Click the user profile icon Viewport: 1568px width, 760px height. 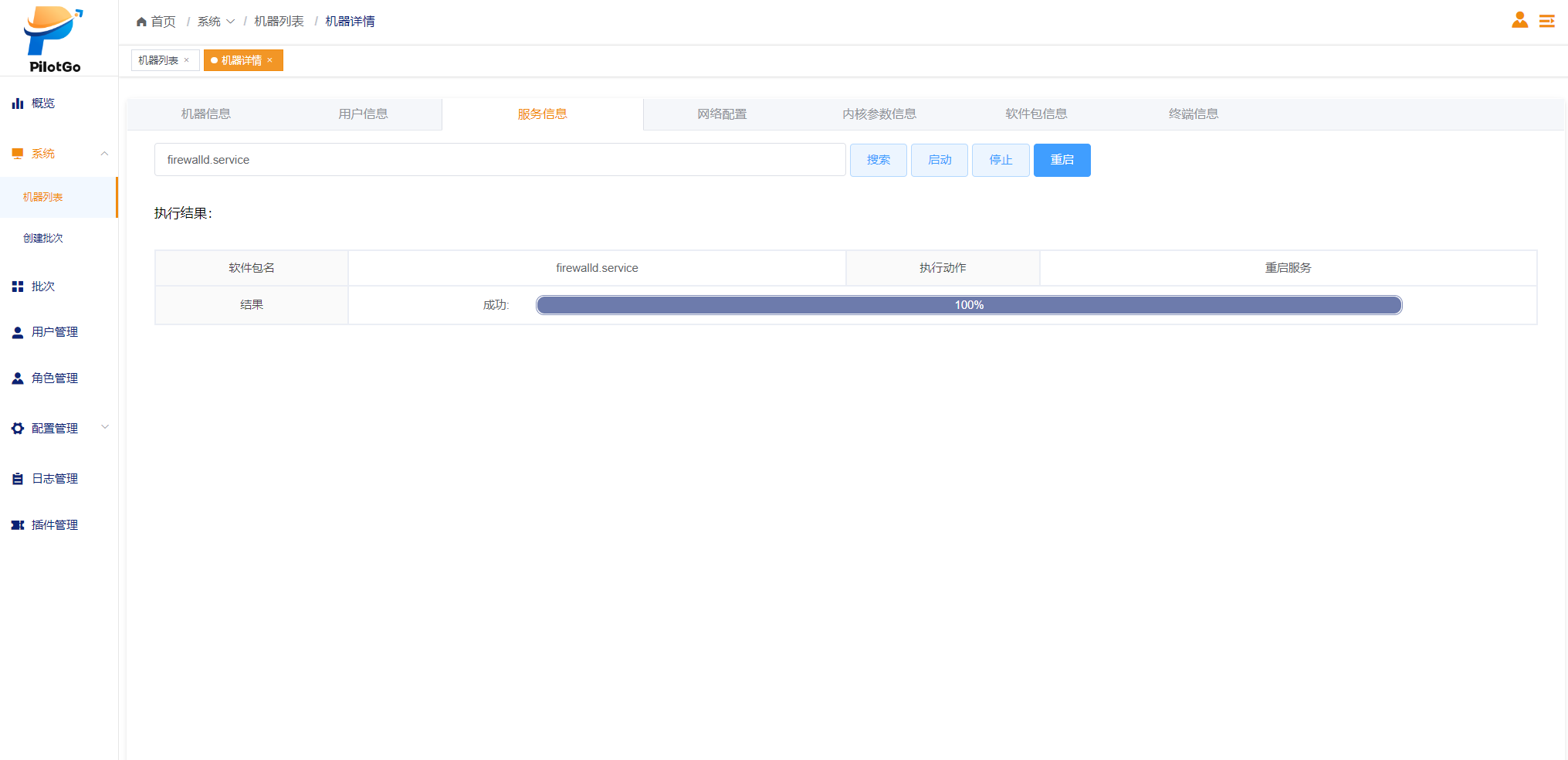(1519, 21)
